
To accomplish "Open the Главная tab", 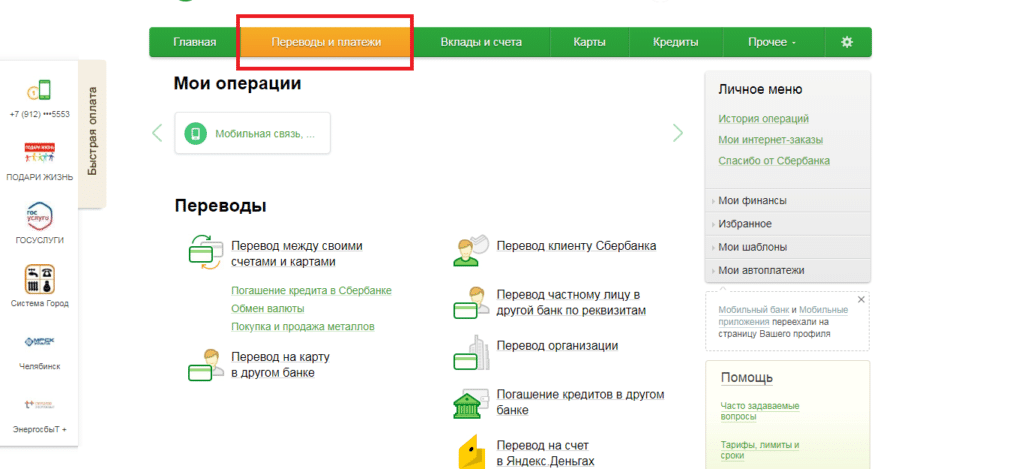I will point(195,42).
